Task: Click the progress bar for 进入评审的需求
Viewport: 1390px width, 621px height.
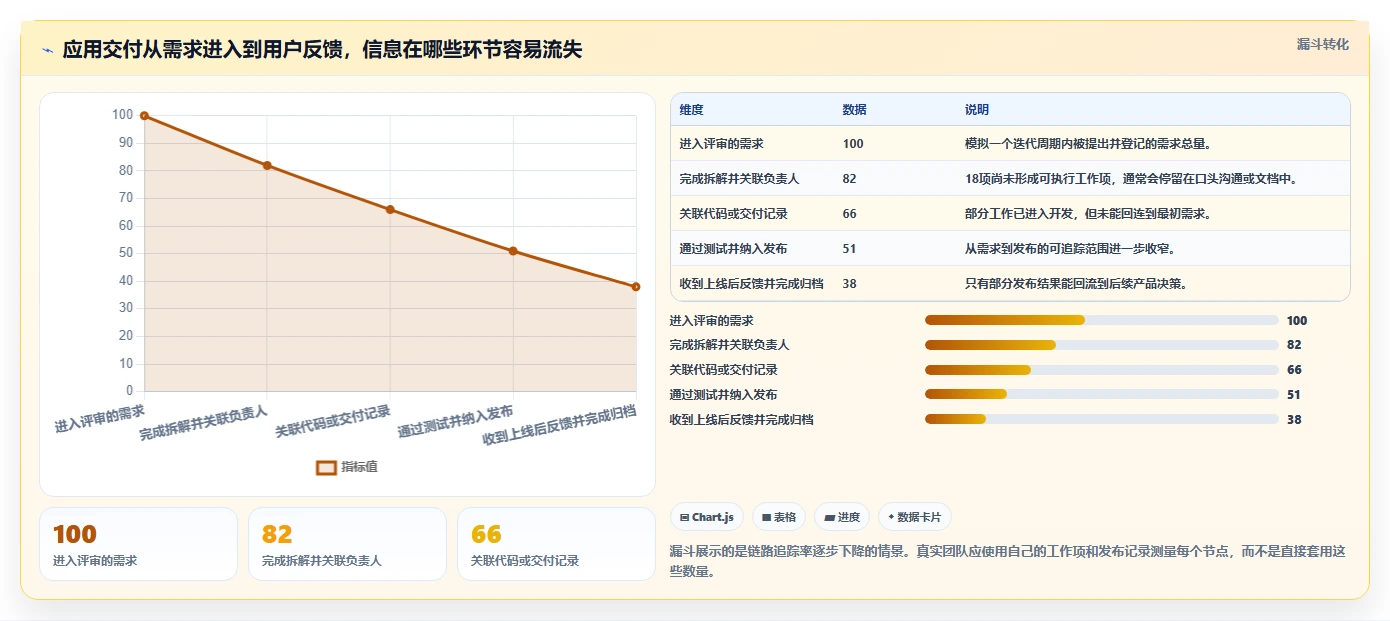Action: tap(1102, 320)
